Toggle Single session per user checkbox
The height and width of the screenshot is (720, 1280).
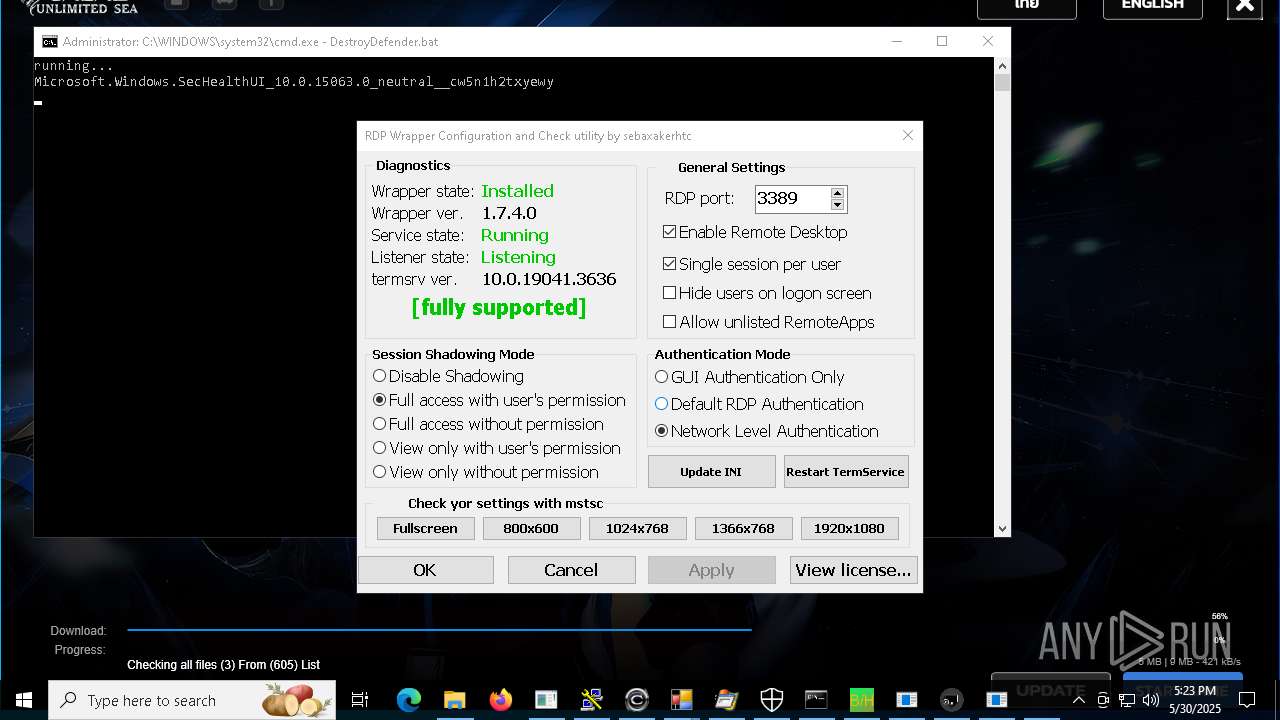(x=670, y=264)
